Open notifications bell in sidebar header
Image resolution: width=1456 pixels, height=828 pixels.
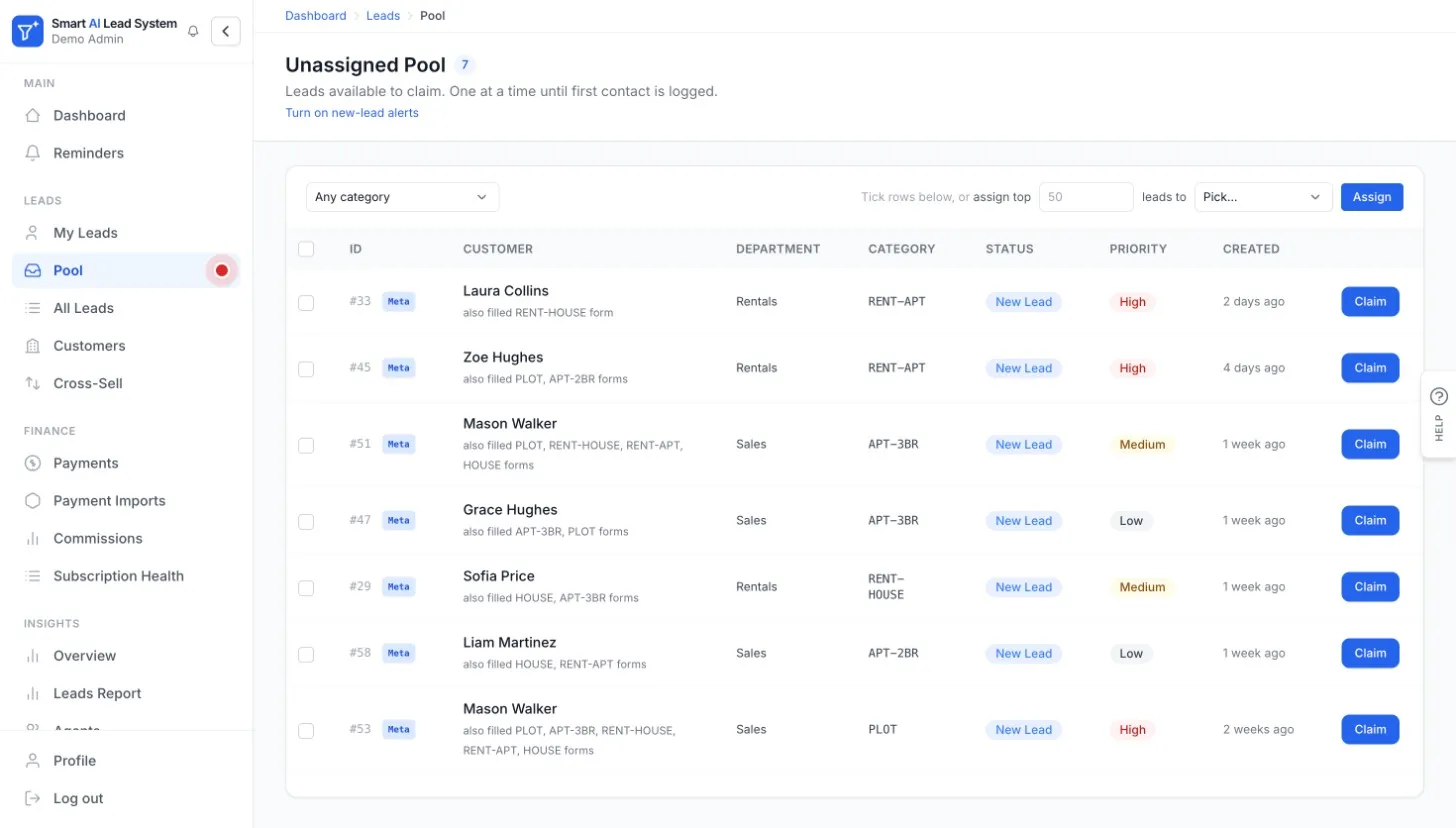193,32
